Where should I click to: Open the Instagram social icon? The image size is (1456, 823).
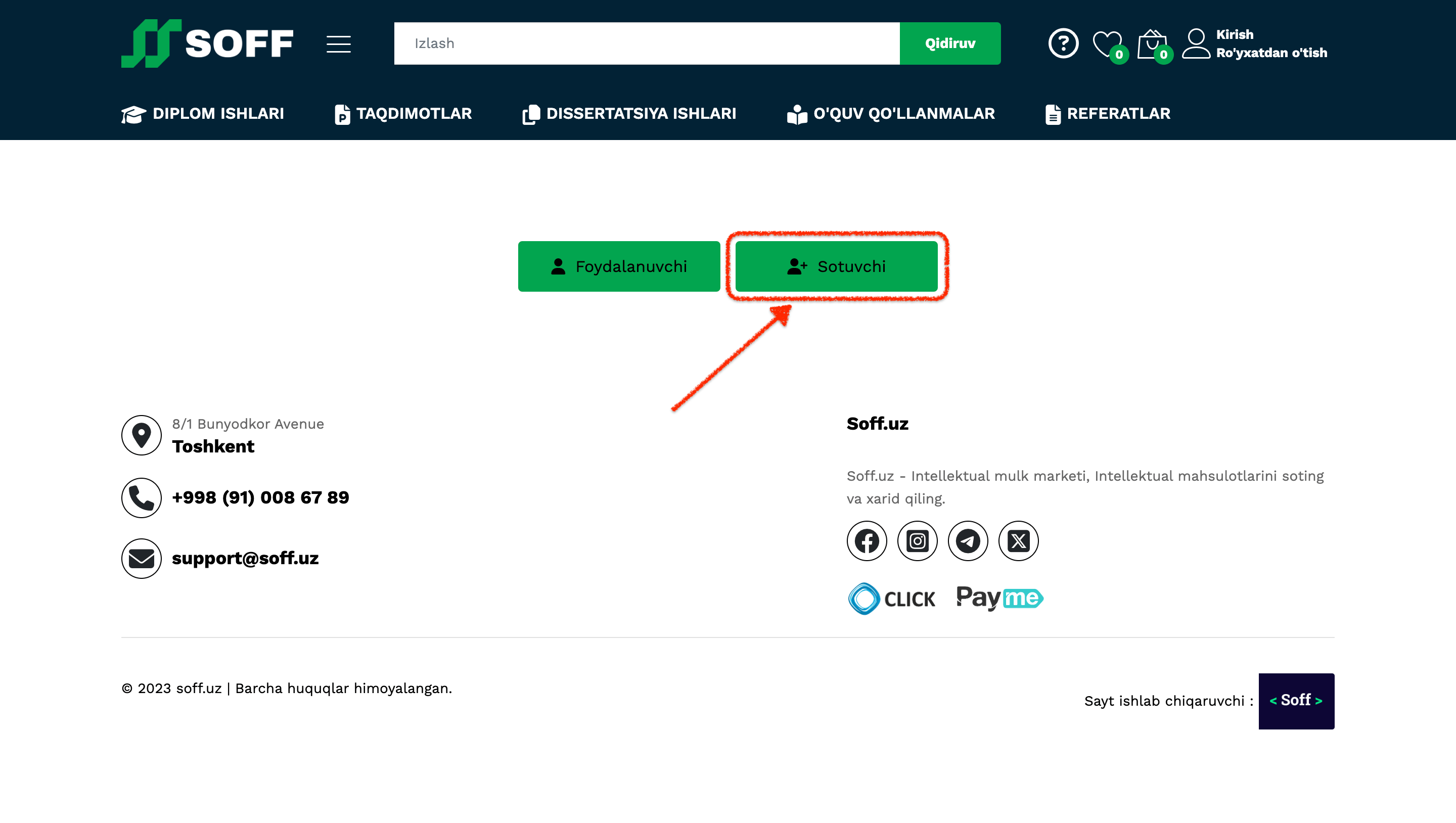(x=917, y=541)
